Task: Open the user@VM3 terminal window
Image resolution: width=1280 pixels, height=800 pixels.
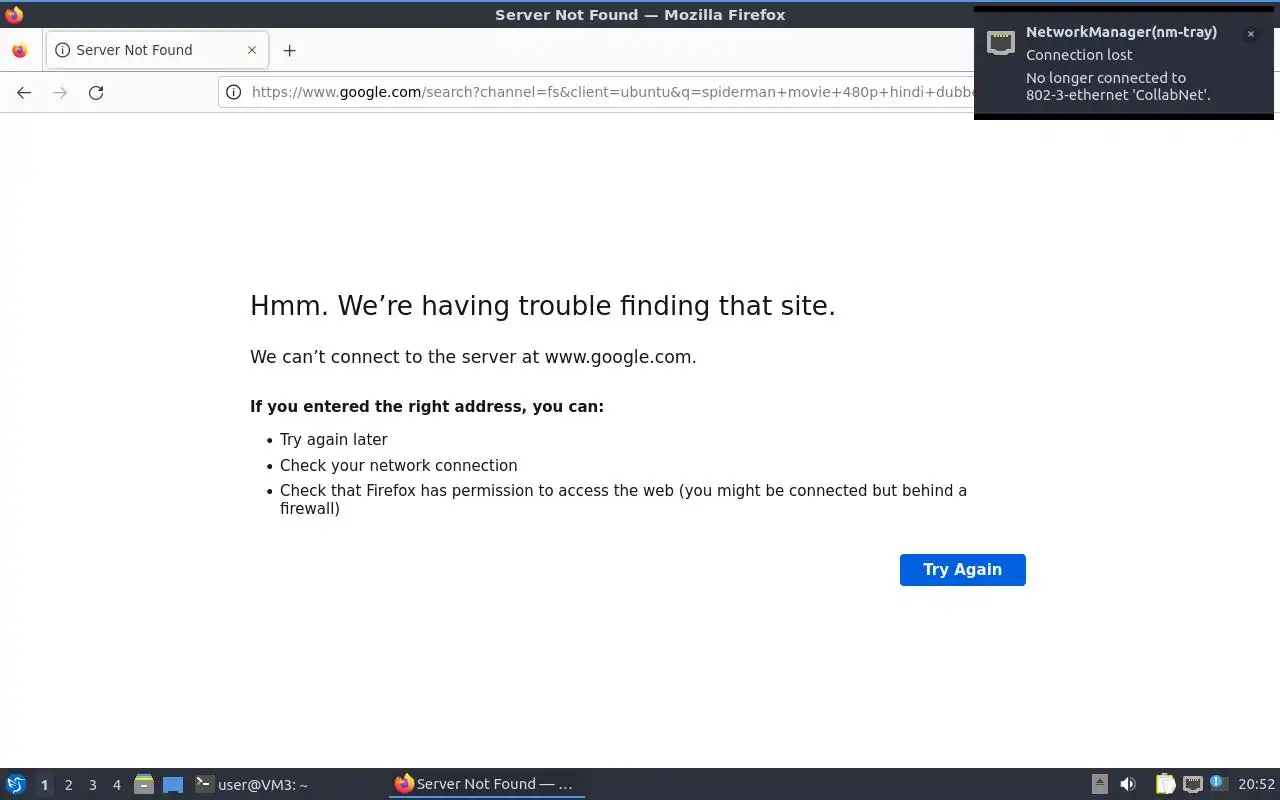Action: [252, 784]
